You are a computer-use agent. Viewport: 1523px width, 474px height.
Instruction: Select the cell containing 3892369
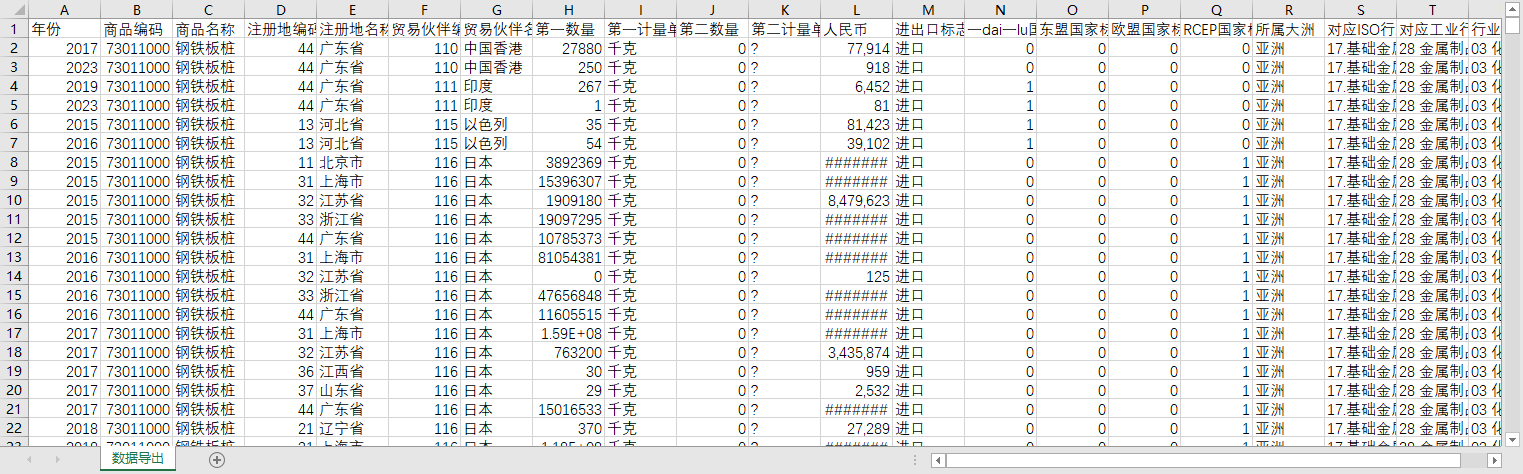pyautogui.click(x=568, y=162)
